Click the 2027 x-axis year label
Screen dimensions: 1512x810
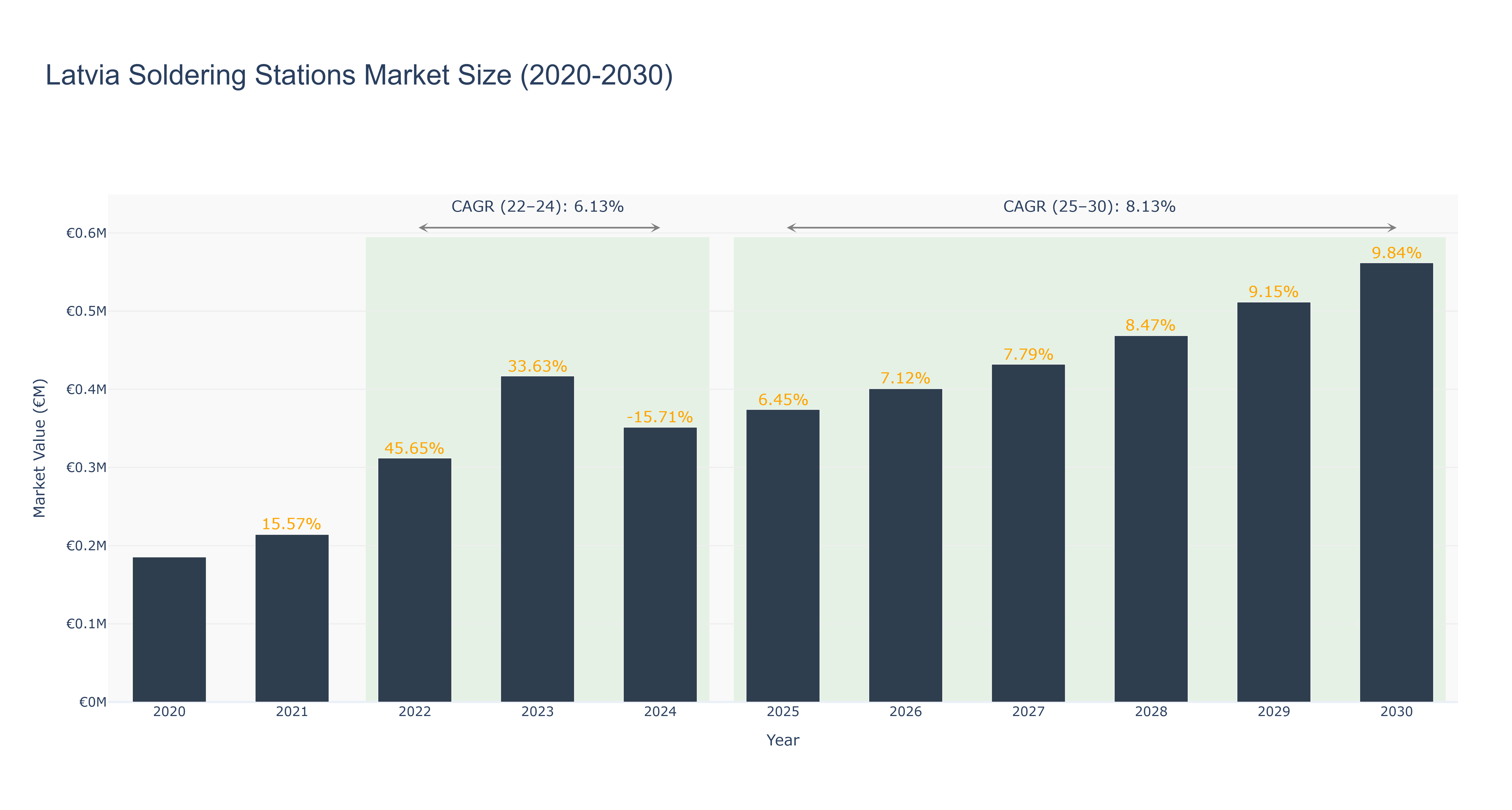(x=1028, y=711)
